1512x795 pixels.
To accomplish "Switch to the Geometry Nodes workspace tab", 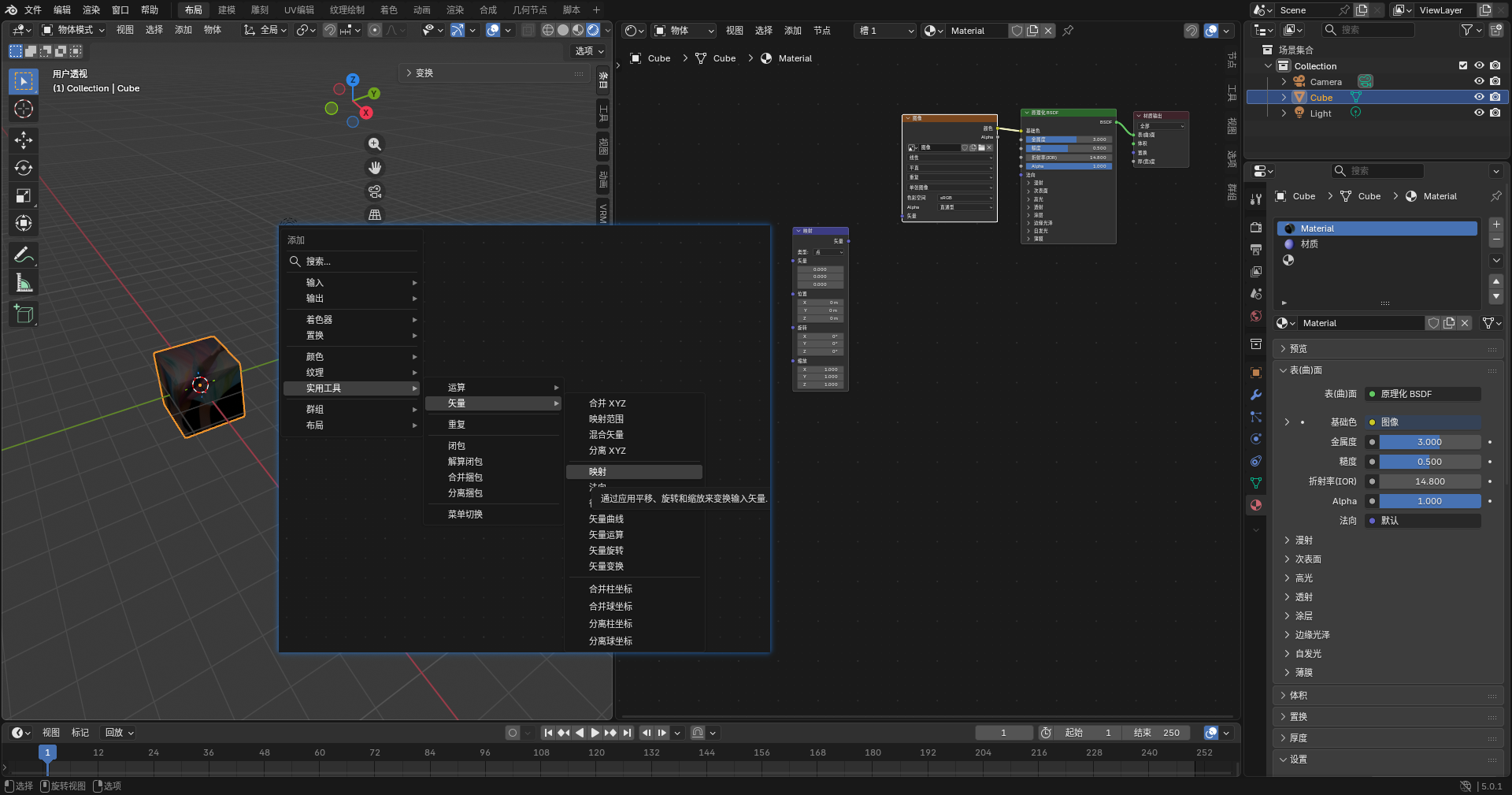I will tap(529, 9).
